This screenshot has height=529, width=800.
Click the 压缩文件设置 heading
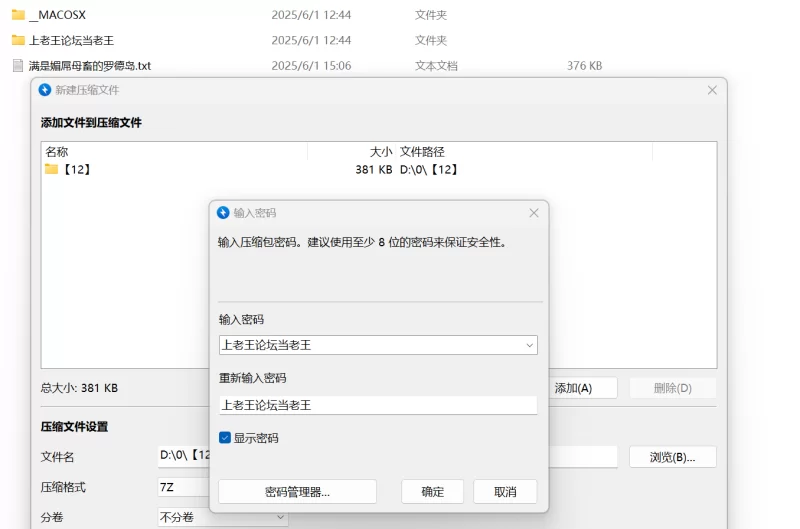(74, 426)
